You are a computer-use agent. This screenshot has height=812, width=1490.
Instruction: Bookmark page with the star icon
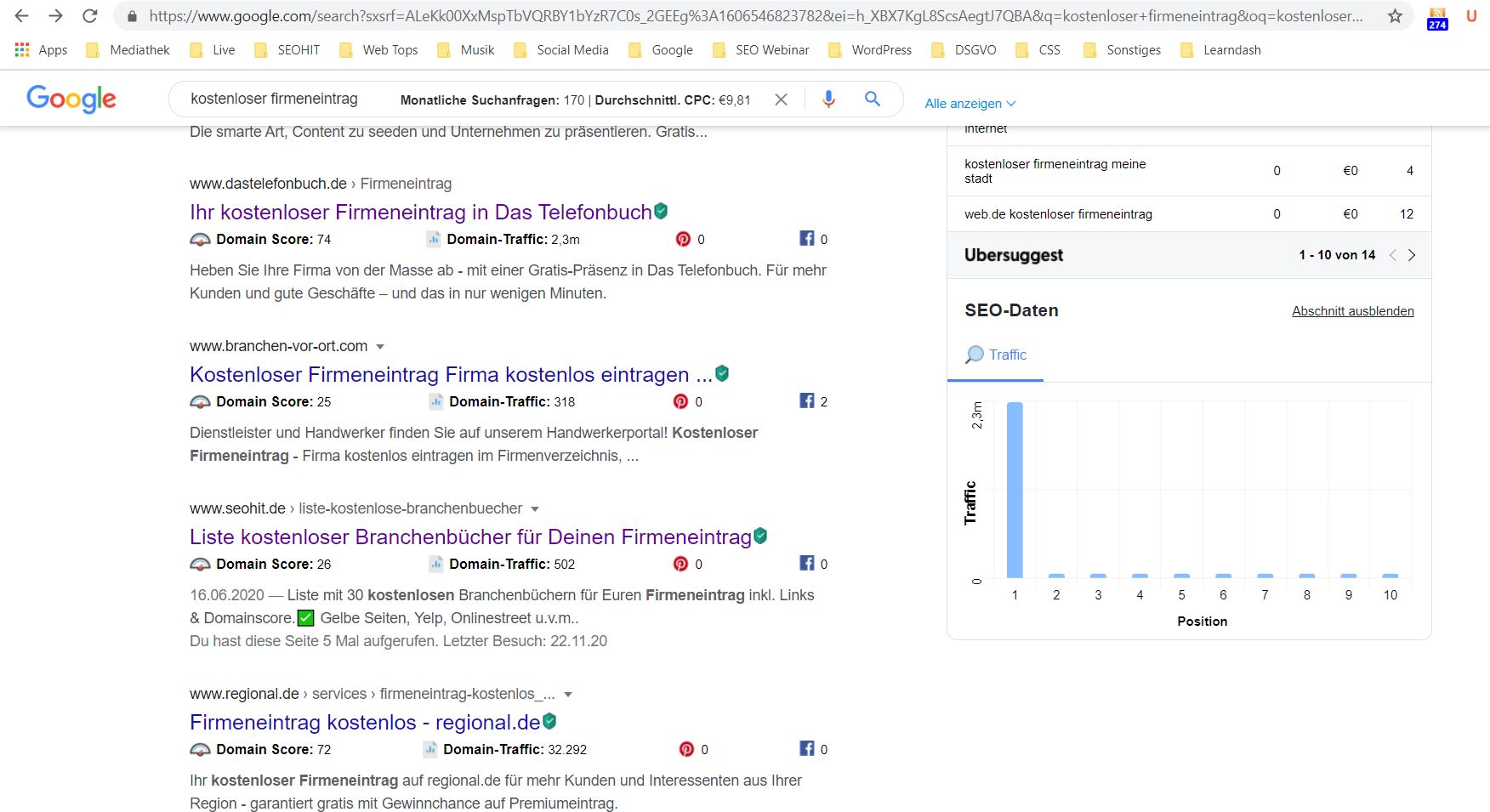1395,16
